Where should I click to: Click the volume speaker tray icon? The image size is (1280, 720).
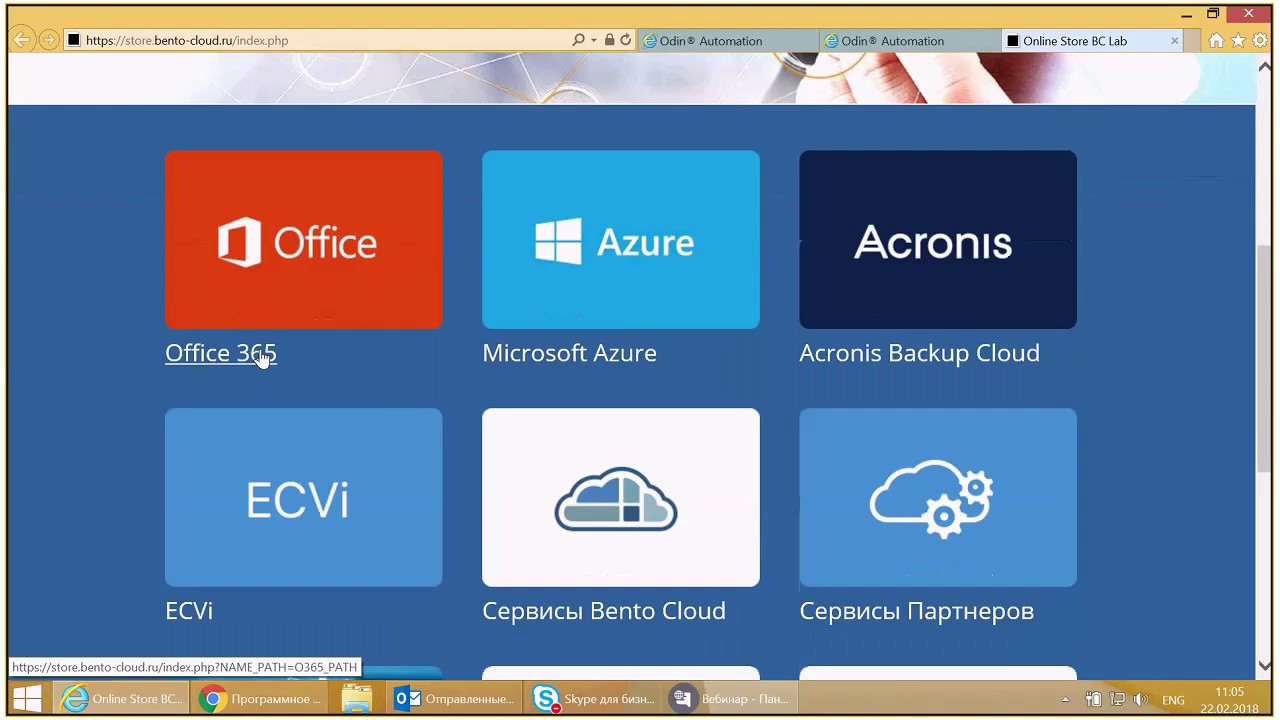coord(1140,700)
